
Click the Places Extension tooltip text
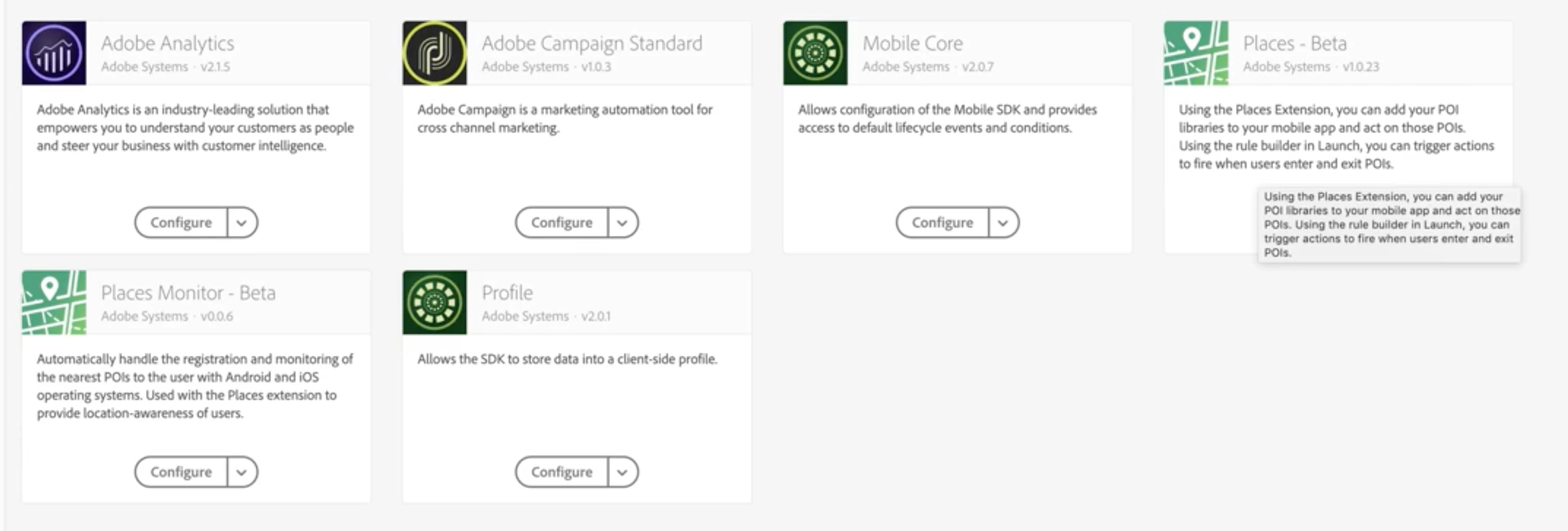(1389, 224)
